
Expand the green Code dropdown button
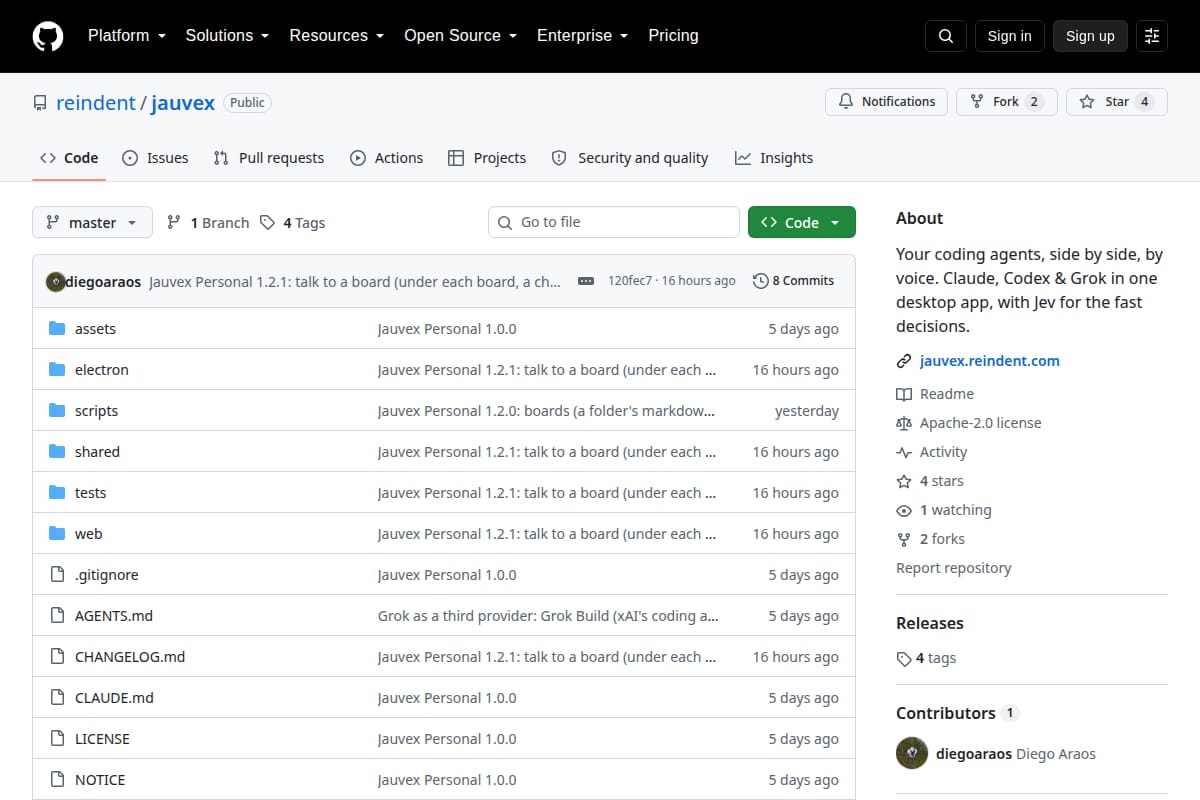click(802, 222)
